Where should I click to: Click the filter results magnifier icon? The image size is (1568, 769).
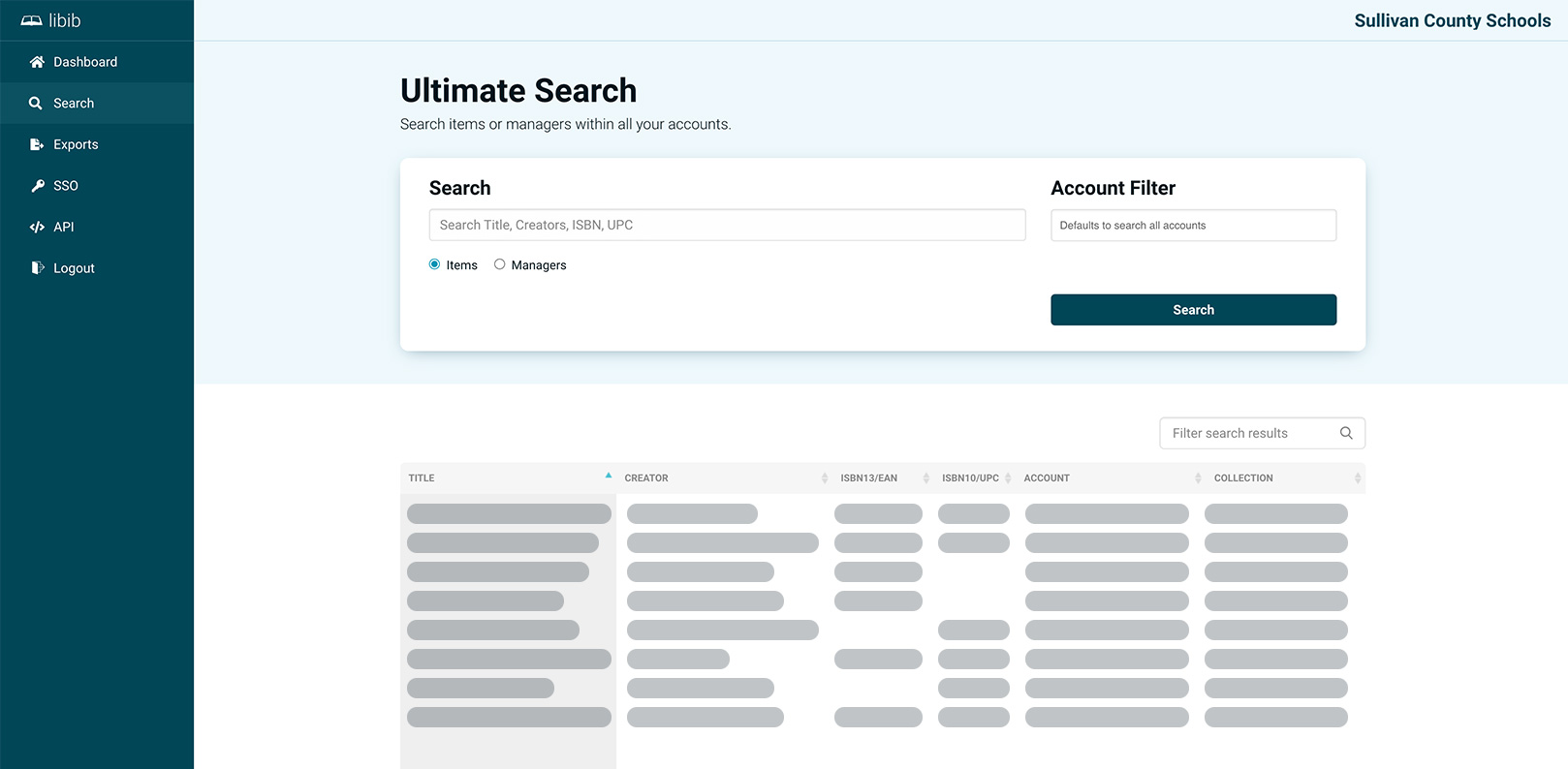point(1346,433)
